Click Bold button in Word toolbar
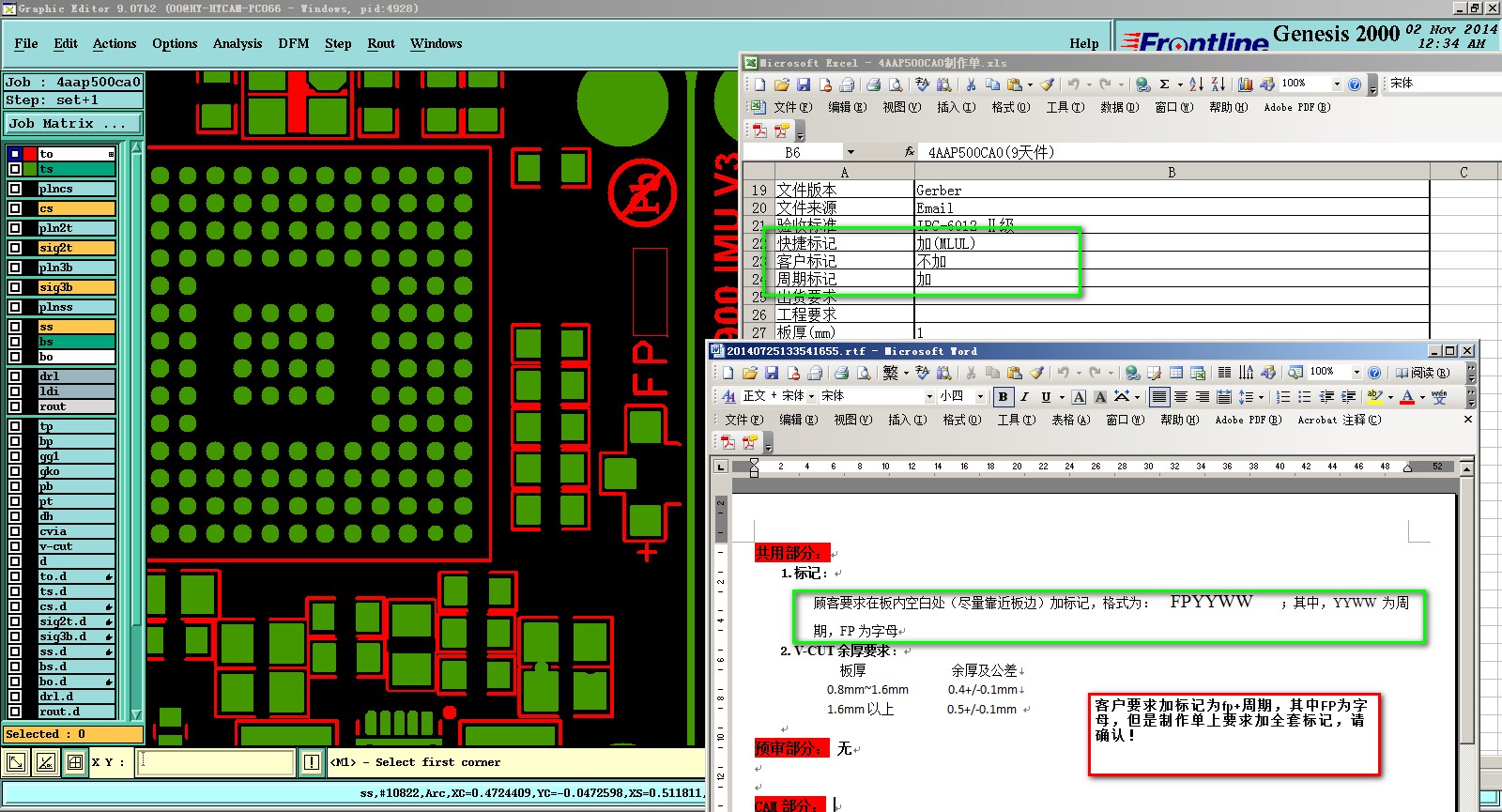Screen dimensions: 1502x812 1003,397
